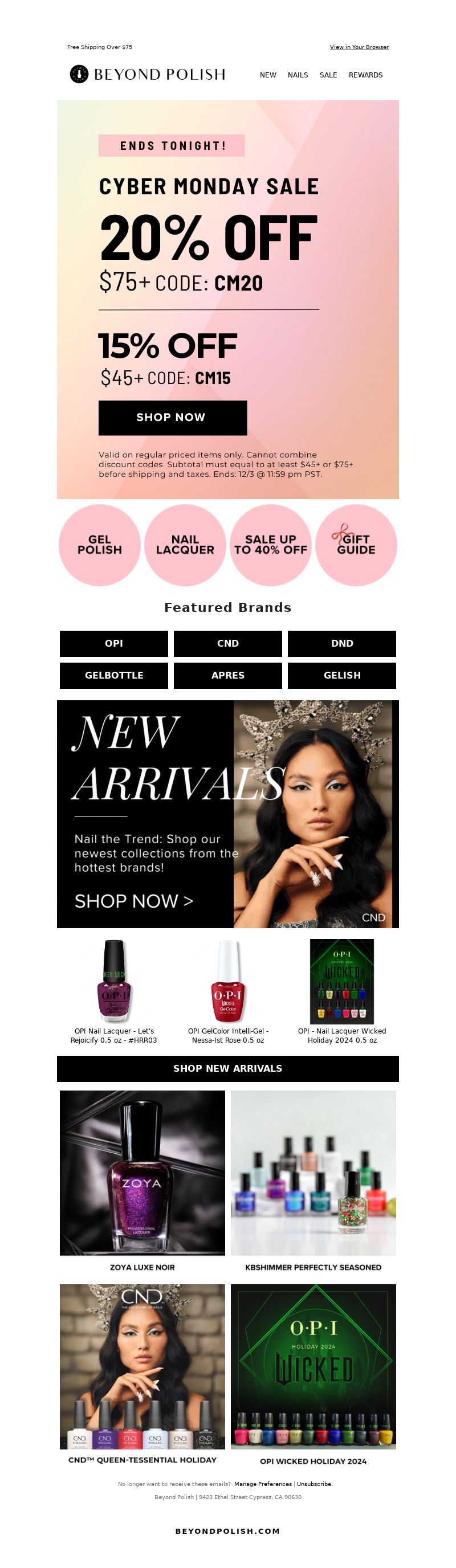Choose the GELISH brand button
Viewport: 456px width, 1568px height.
pyautogui.click(x=342, y=676)
